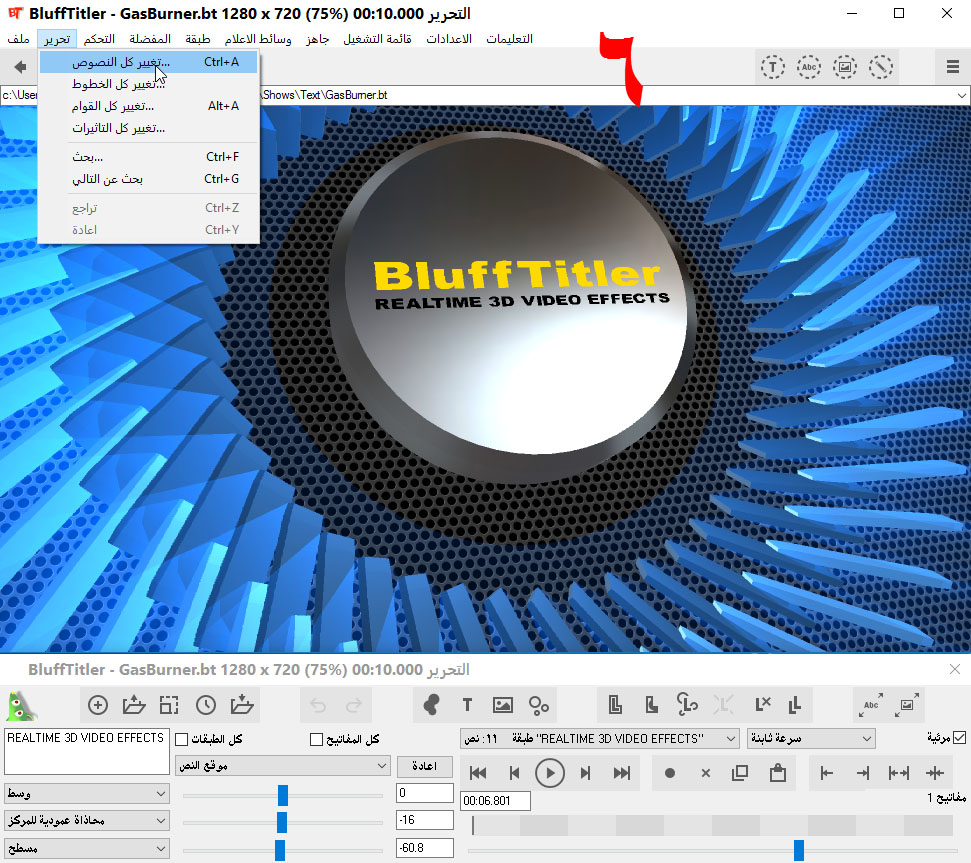Click the double L clone layer icon
This screenshot has width=971, height=863.
click(795, 705)
